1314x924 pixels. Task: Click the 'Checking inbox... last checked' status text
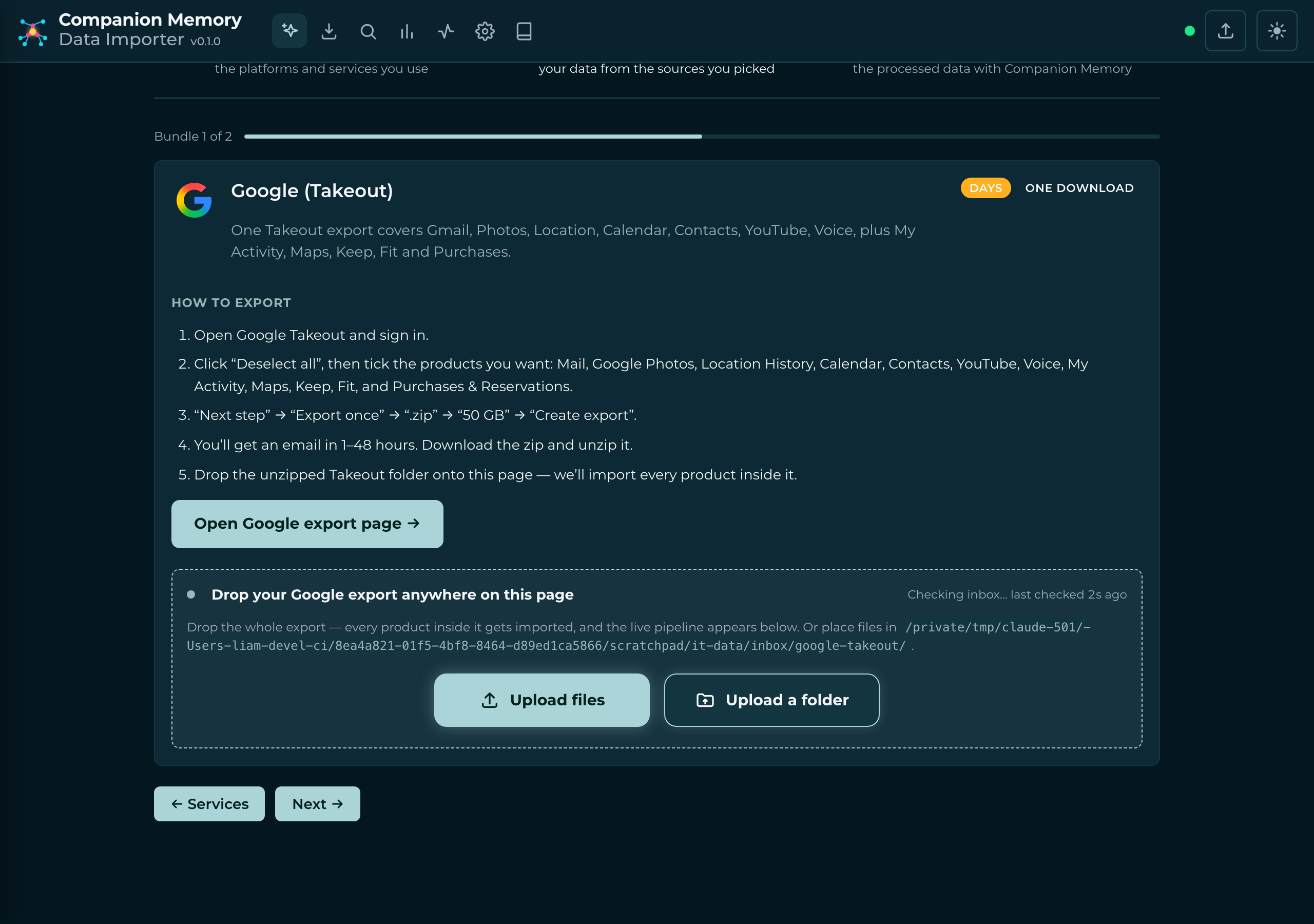coord(1017,594)
